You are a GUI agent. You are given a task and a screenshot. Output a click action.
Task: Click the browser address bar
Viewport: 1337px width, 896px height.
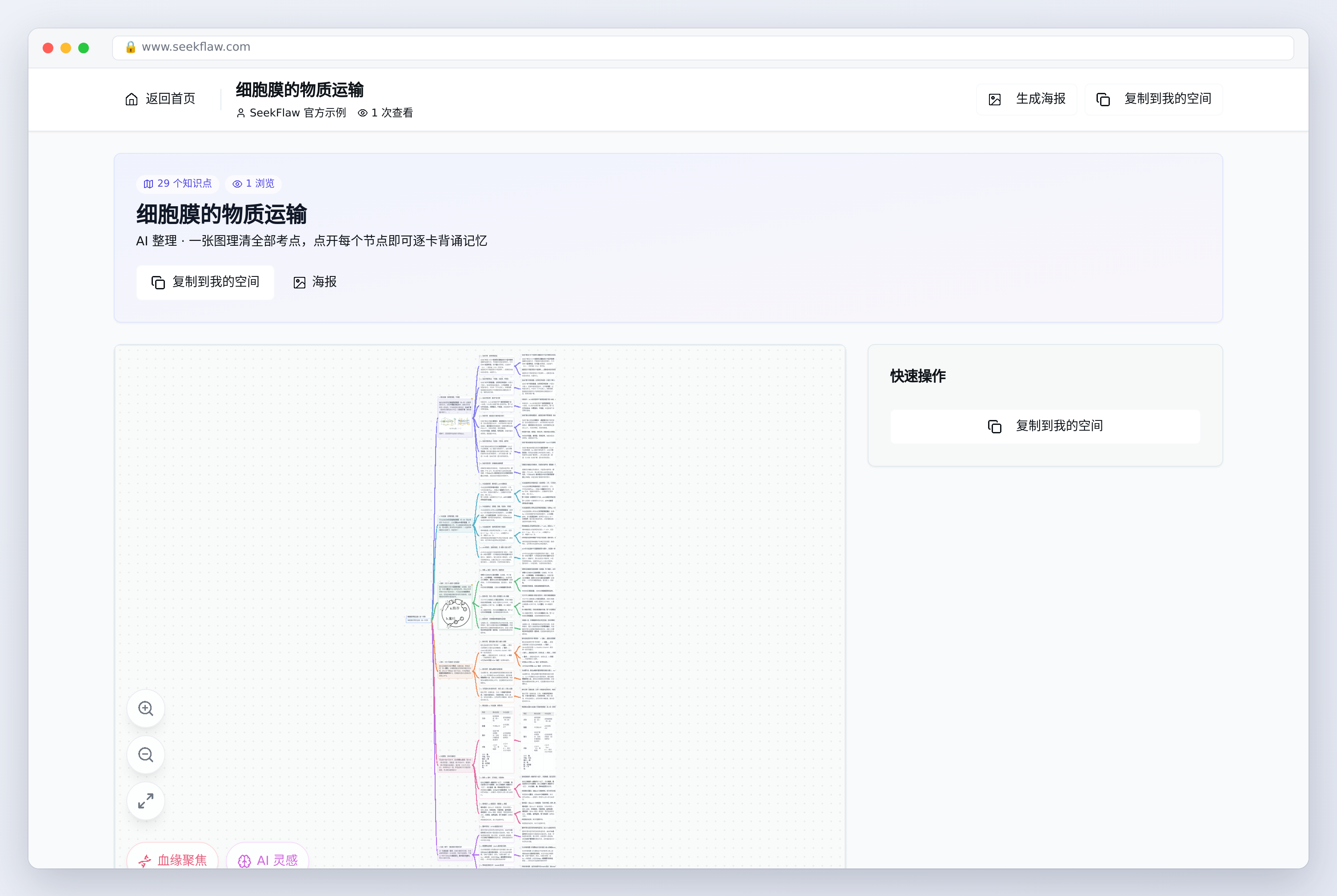pyautogui.click(x=703, y=48)
